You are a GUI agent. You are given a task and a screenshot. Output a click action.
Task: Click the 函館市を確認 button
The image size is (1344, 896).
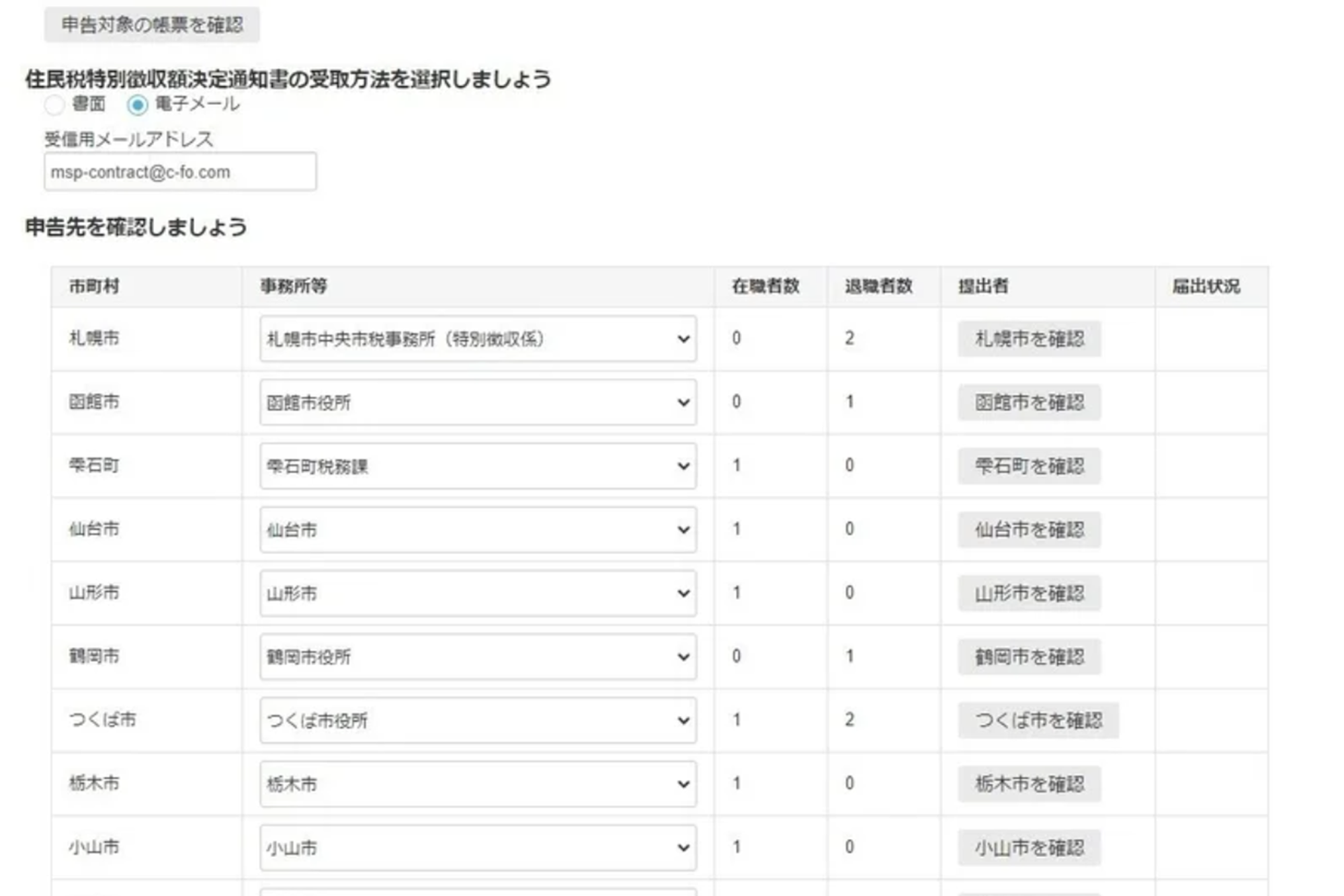[1028, 402]
